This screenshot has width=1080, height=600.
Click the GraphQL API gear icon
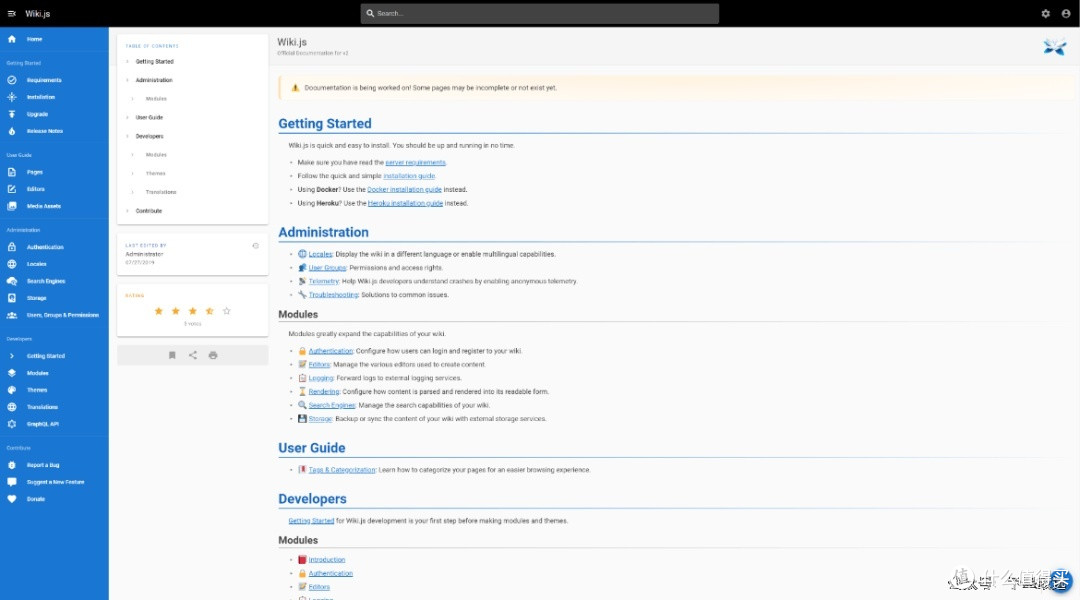pos(12,424)
